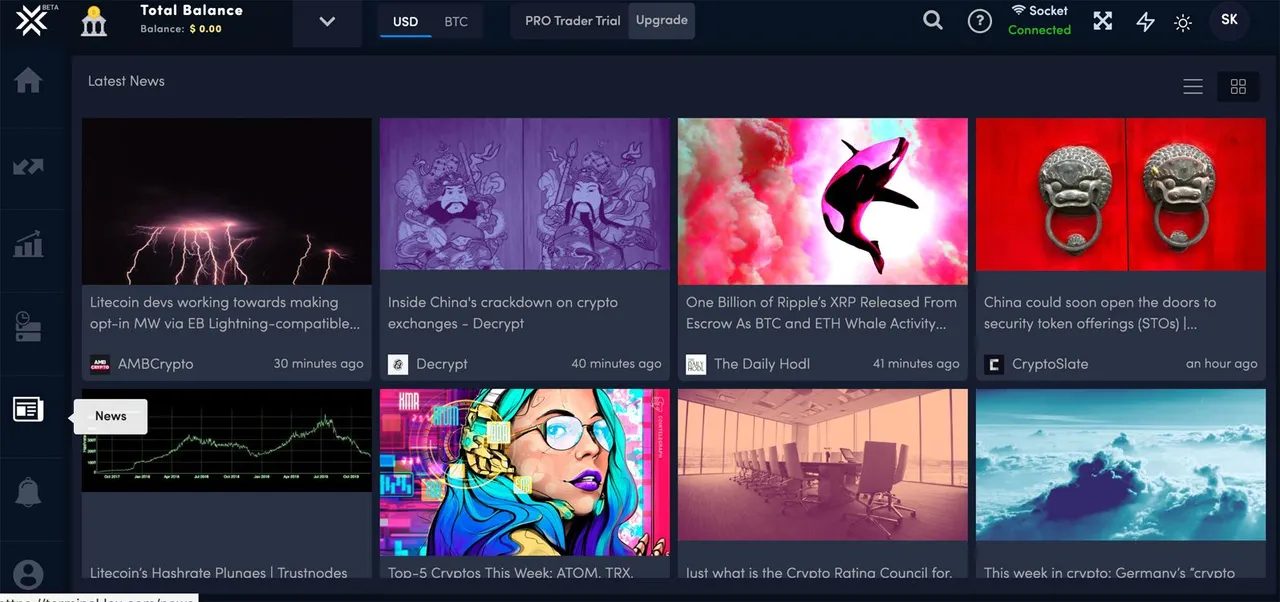Click the PRO Trader Trial label
This screenshot has width=1280, height=602.
tap(572, 21)
